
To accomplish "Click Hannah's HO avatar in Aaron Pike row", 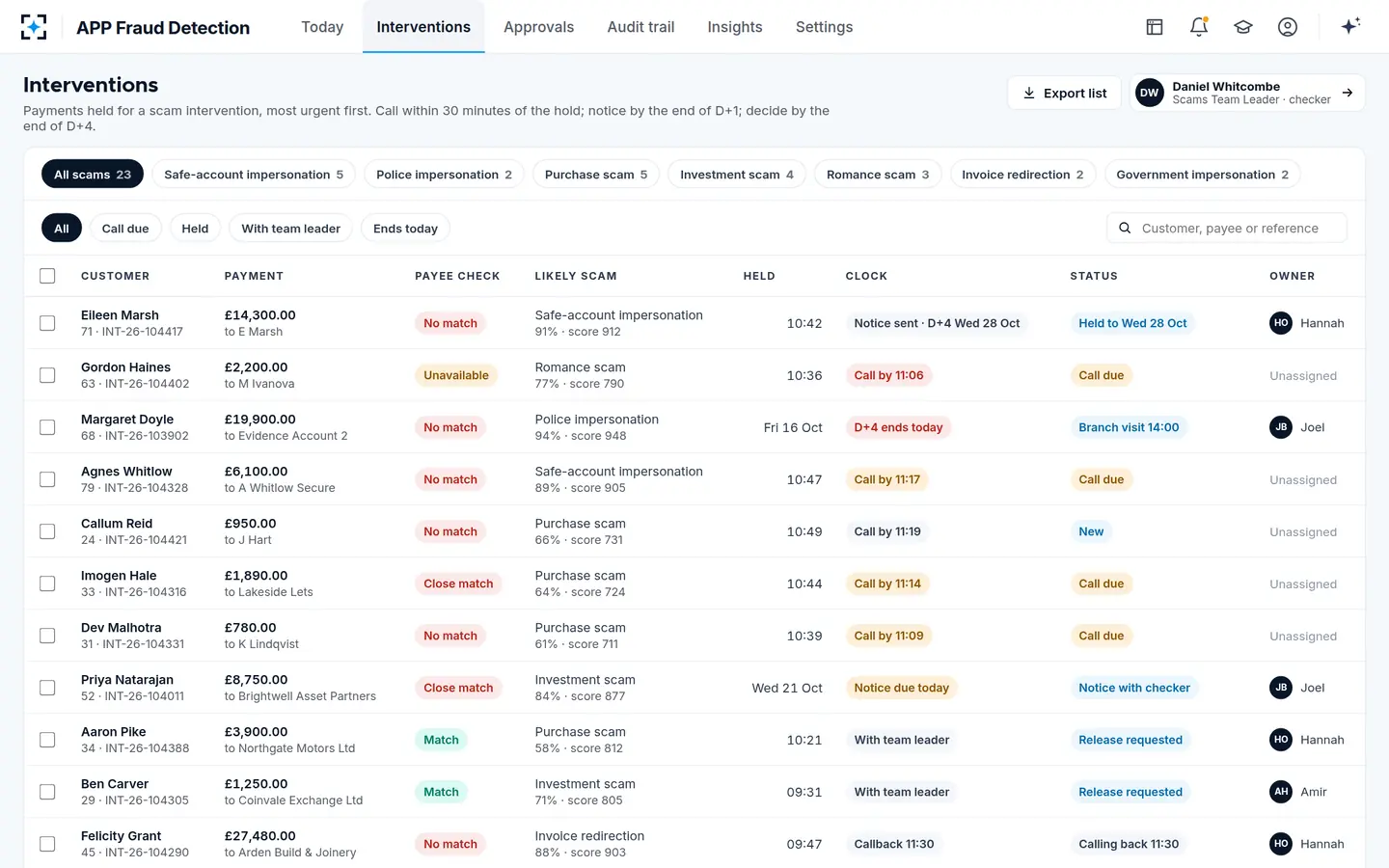I will 1281,740.
